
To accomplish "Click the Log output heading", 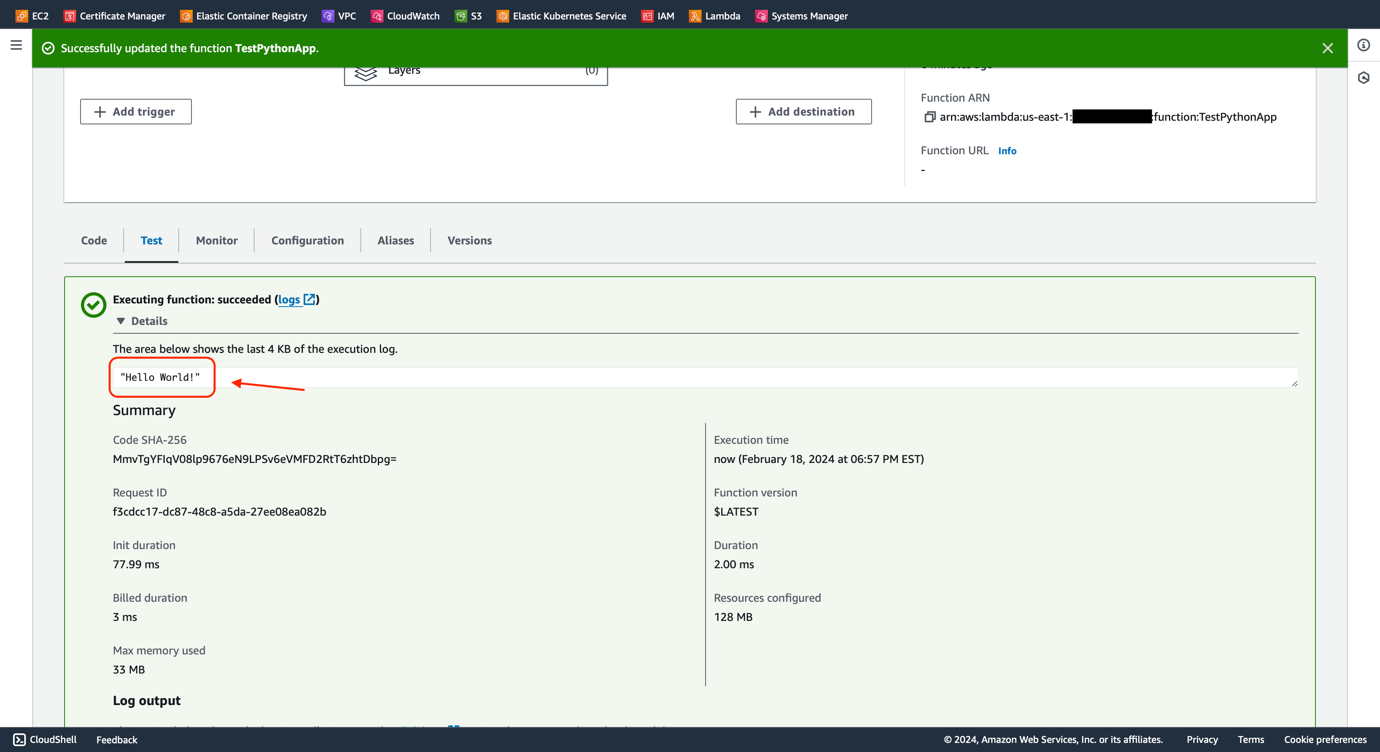I will click(x=147, y=701).
